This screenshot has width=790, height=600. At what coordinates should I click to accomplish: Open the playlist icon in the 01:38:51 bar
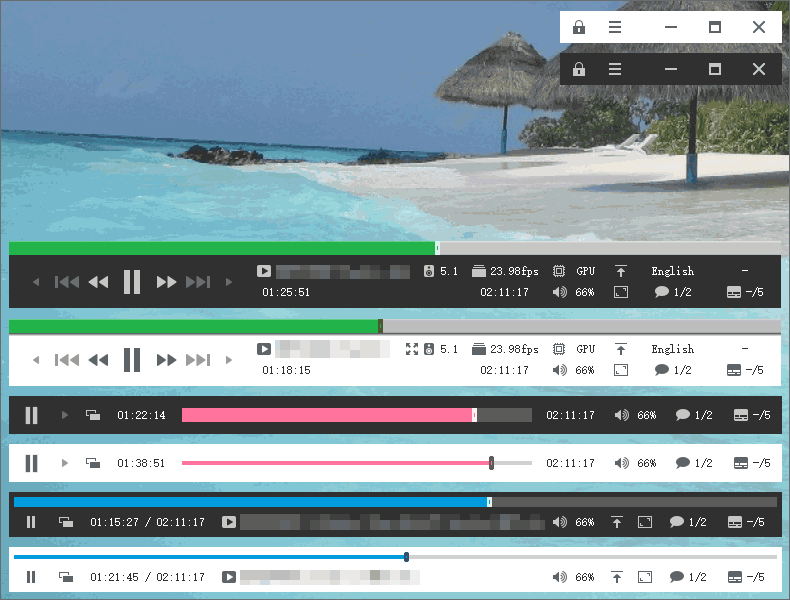point(93,463)
